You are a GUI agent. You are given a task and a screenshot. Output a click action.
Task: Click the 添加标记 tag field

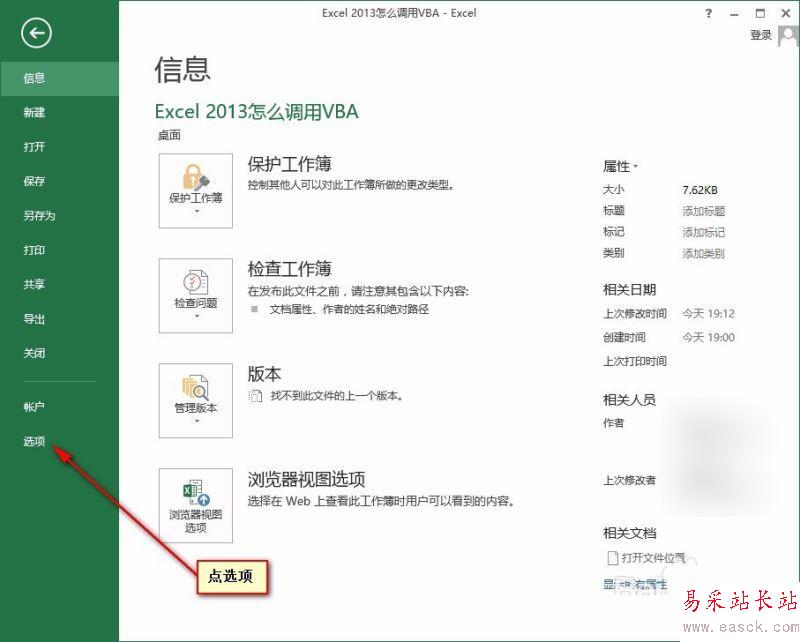pyautogui.click(x=704, y=233)
